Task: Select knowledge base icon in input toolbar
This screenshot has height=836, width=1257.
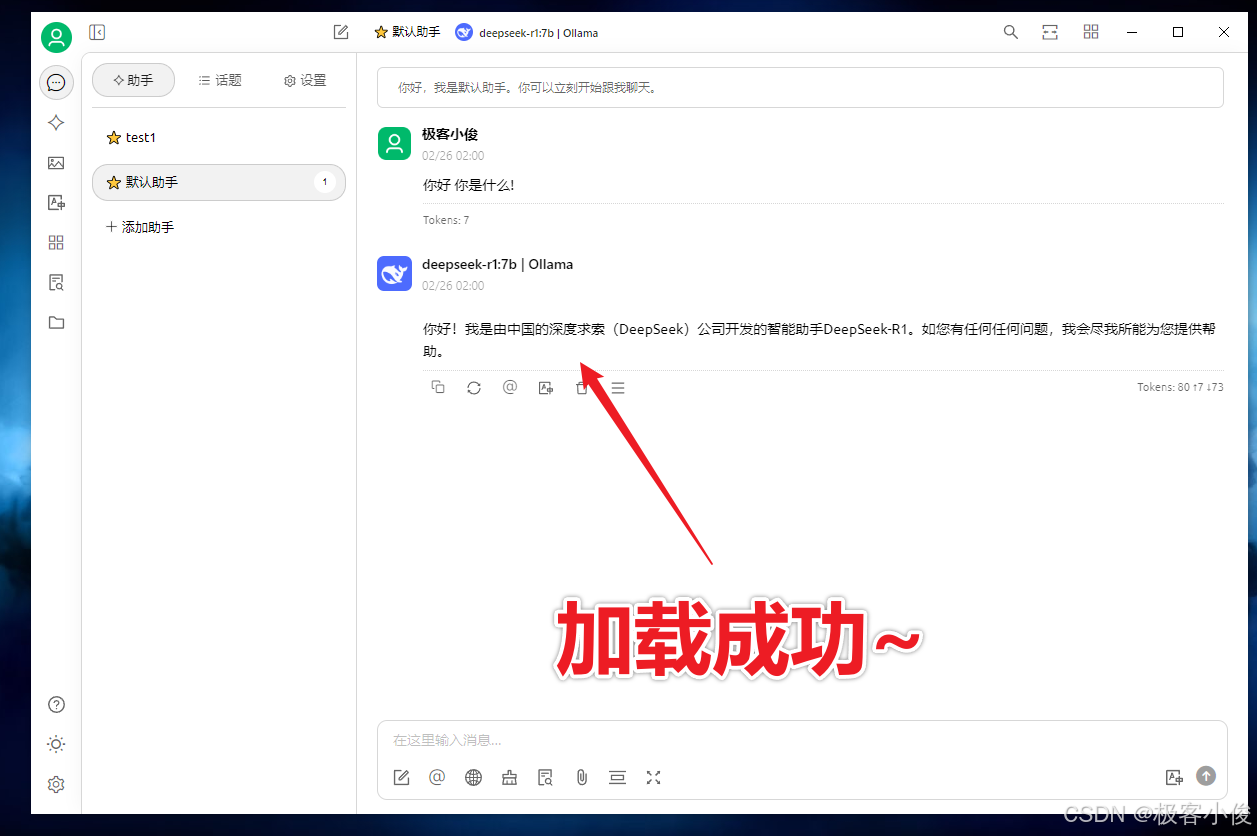Action: click(545, 777)
